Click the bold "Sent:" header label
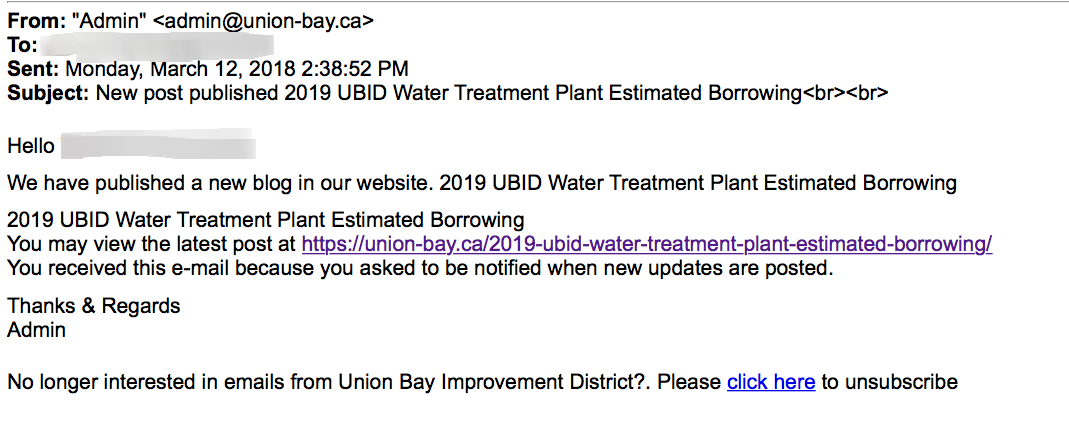Viewport: 1069px width, 433px height. [34, 69]
